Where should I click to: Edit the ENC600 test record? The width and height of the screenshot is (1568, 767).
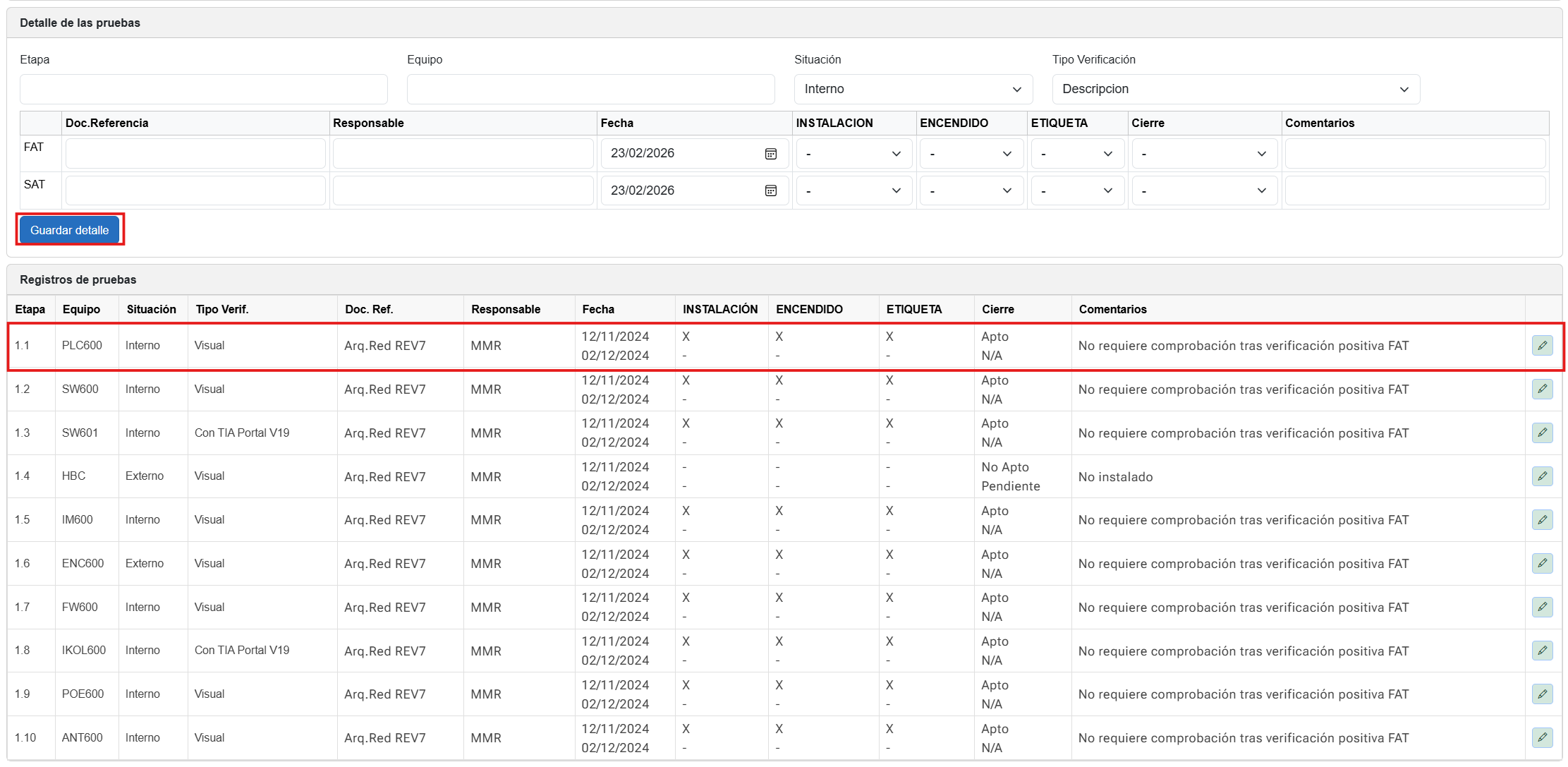click(1542, 563)
